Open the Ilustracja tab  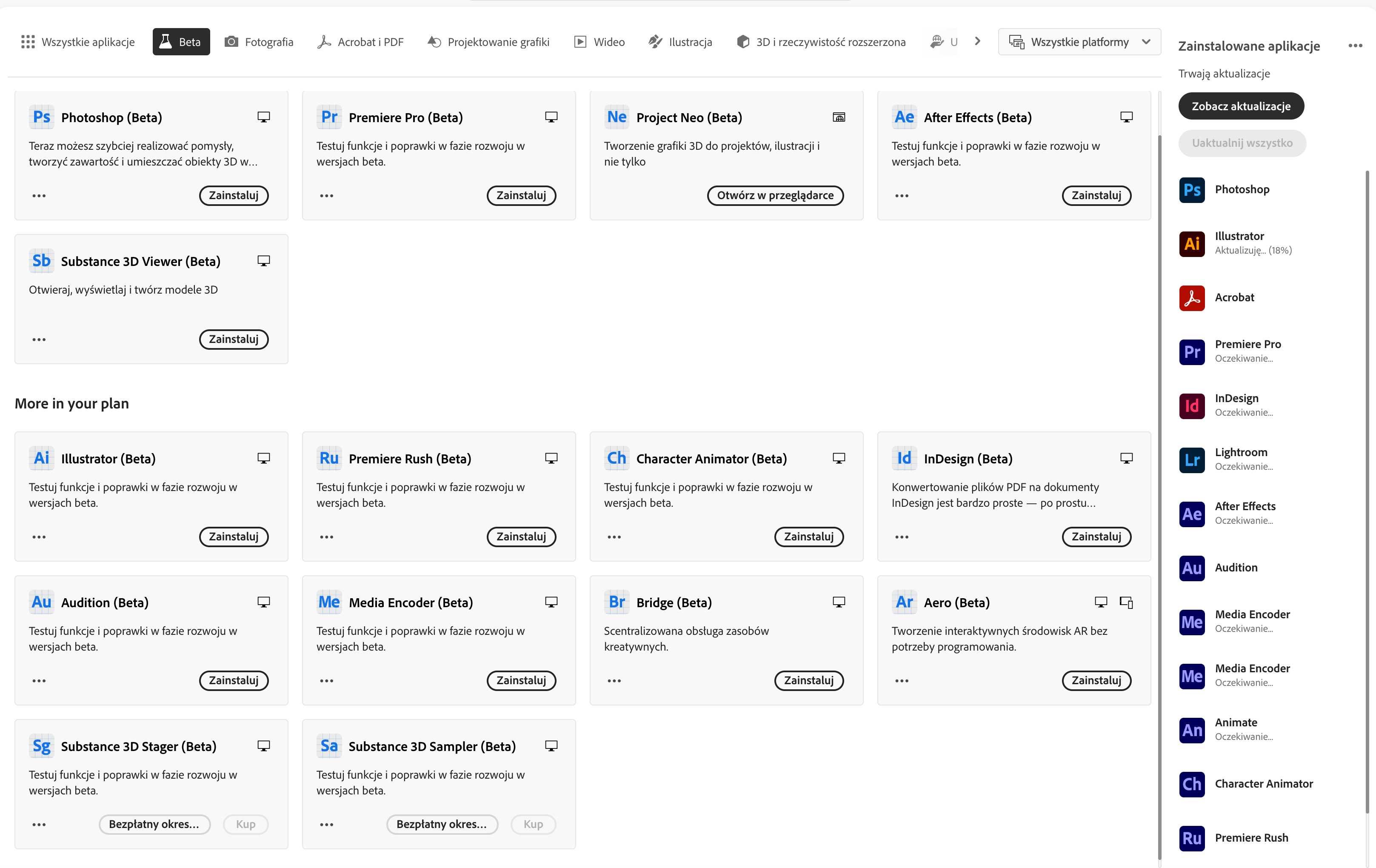click(x=680, y=42)
